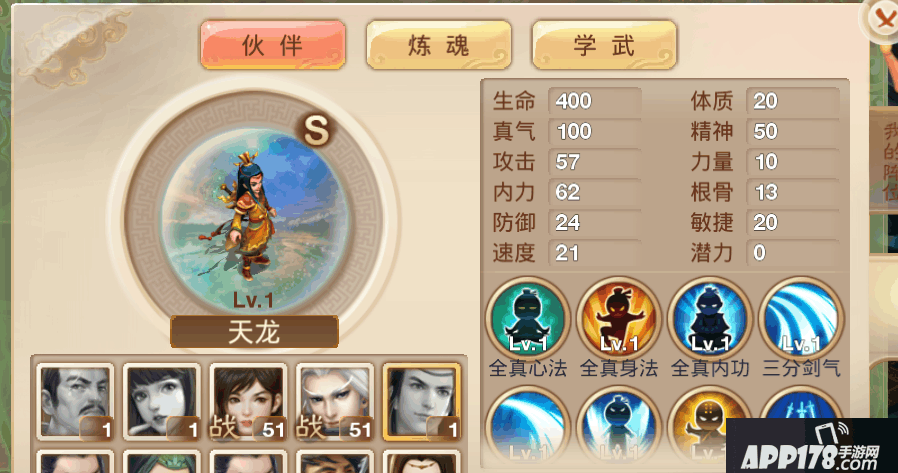This screenshot has width=898, height=473.
Task: Select the white-haired companion marked 战
Action: (334, 402)
